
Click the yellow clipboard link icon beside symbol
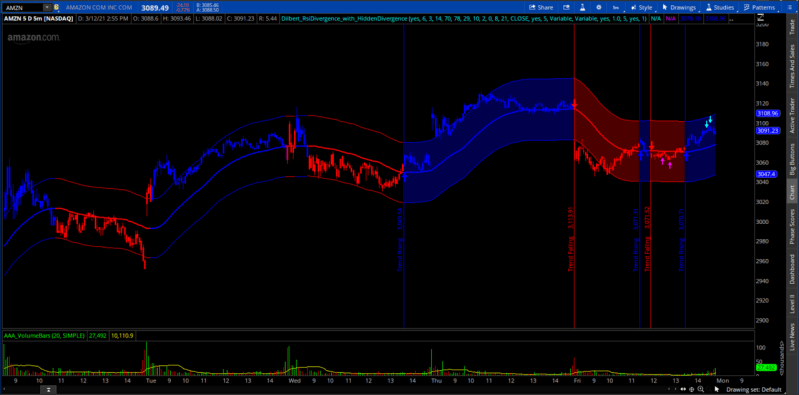(56, 8)
